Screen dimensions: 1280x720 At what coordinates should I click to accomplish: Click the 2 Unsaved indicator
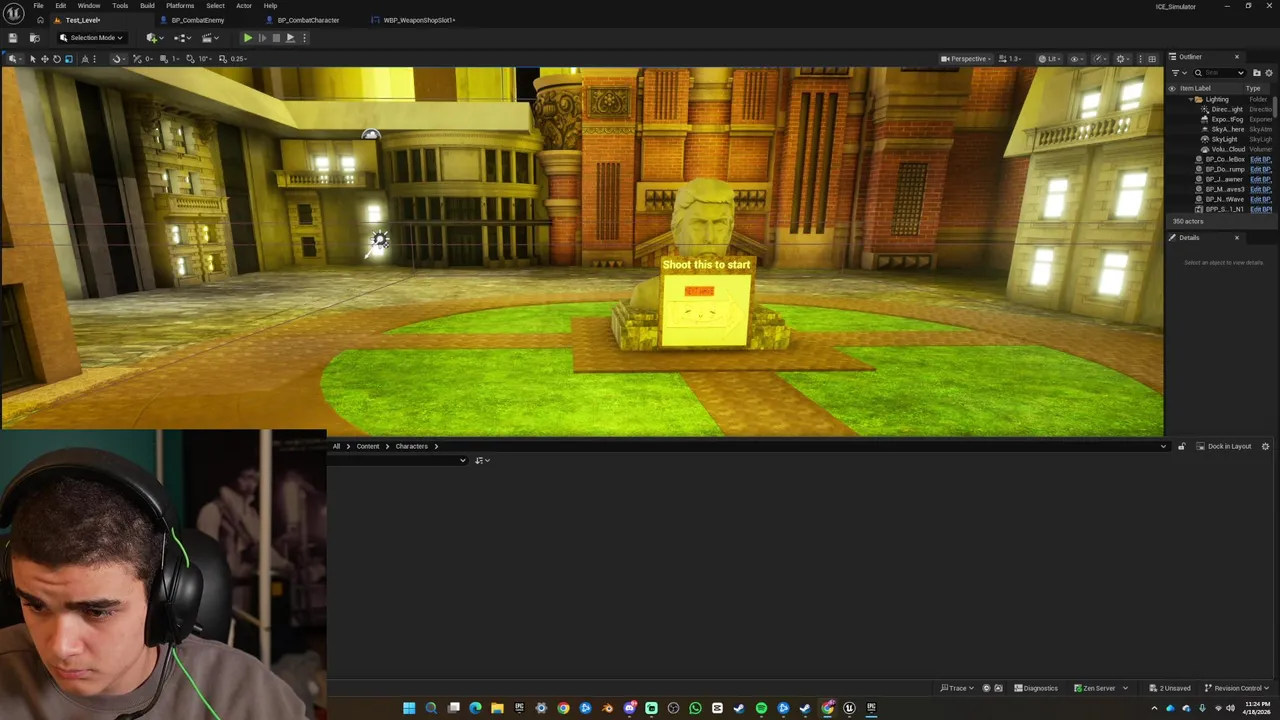tap(1169, 688)
